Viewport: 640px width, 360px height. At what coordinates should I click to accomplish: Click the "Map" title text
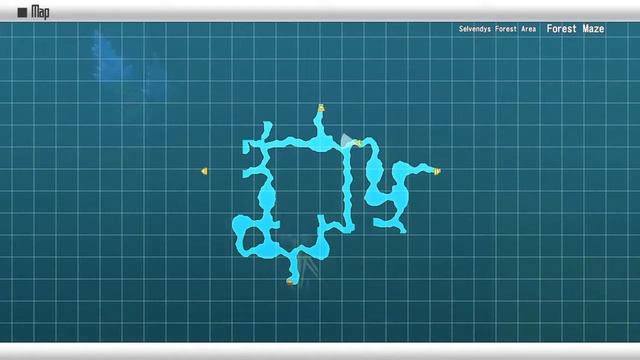pos(40,12)
